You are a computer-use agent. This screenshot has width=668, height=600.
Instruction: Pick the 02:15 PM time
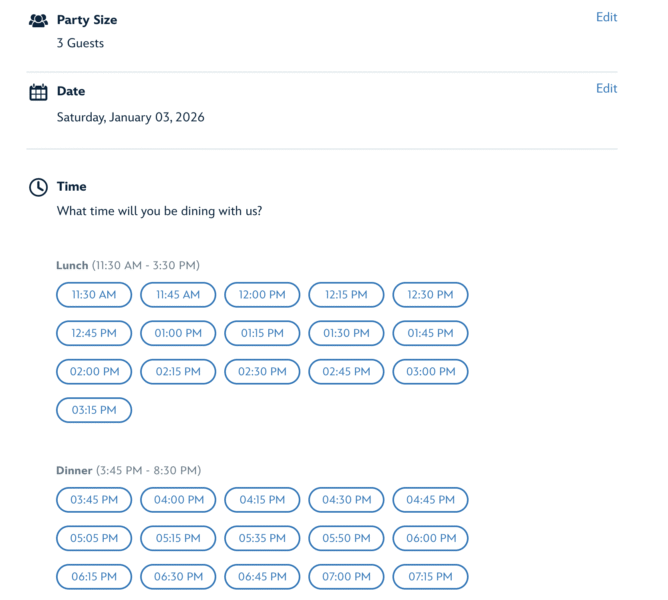click(x=178, y=371)
